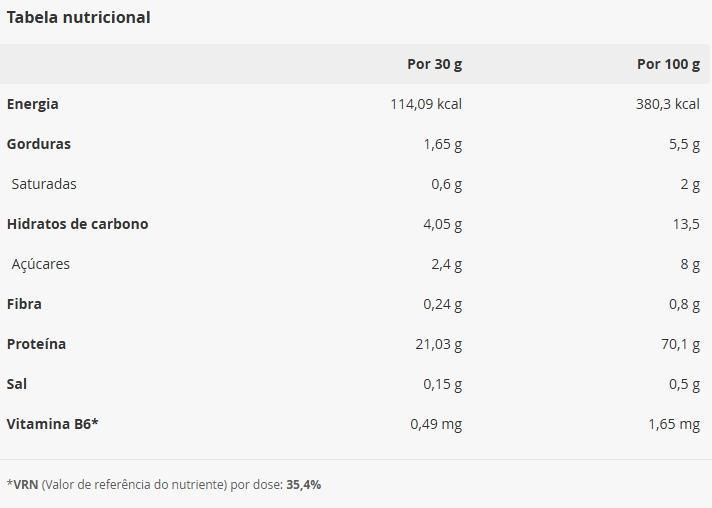Image resolution: width=712 pixels, height=508 pixels.
Task: Select the 1,65 mg vitamin B6 value
Action: point(674,424)
